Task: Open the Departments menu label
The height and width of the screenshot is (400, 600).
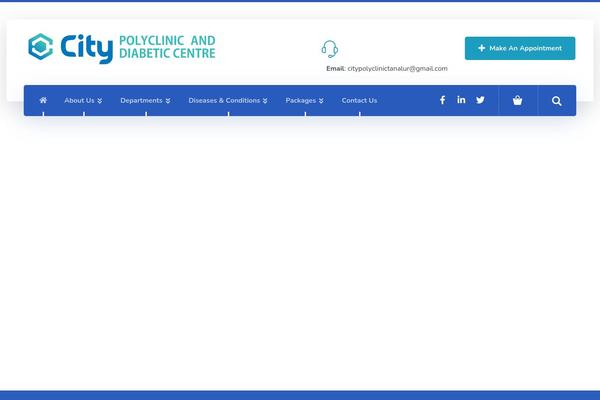Action: tap(141, 100)
